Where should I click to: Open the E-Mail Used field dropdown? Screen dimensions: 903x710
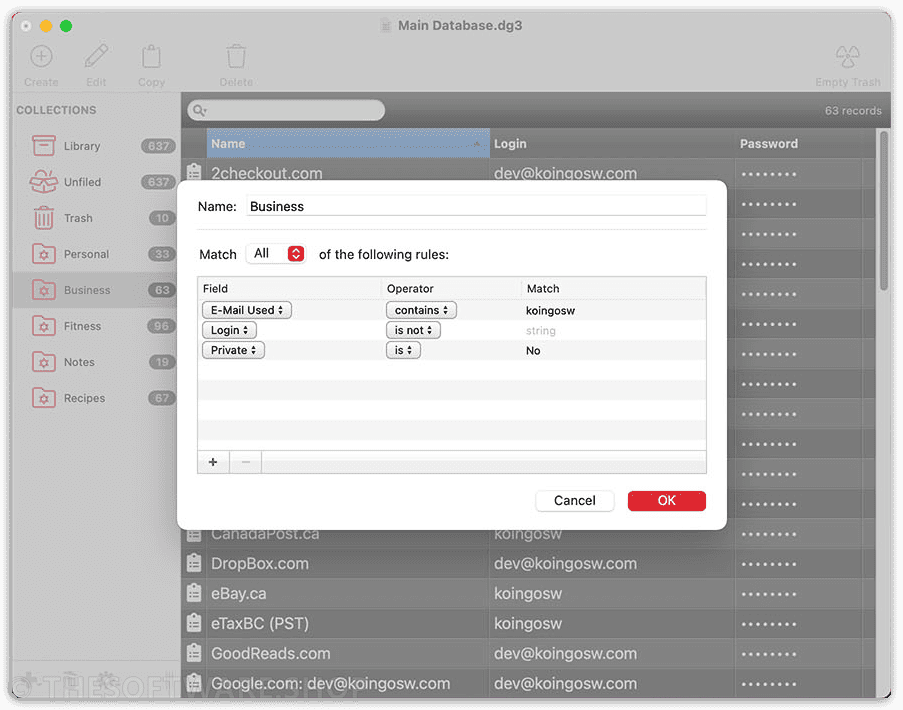247,310
